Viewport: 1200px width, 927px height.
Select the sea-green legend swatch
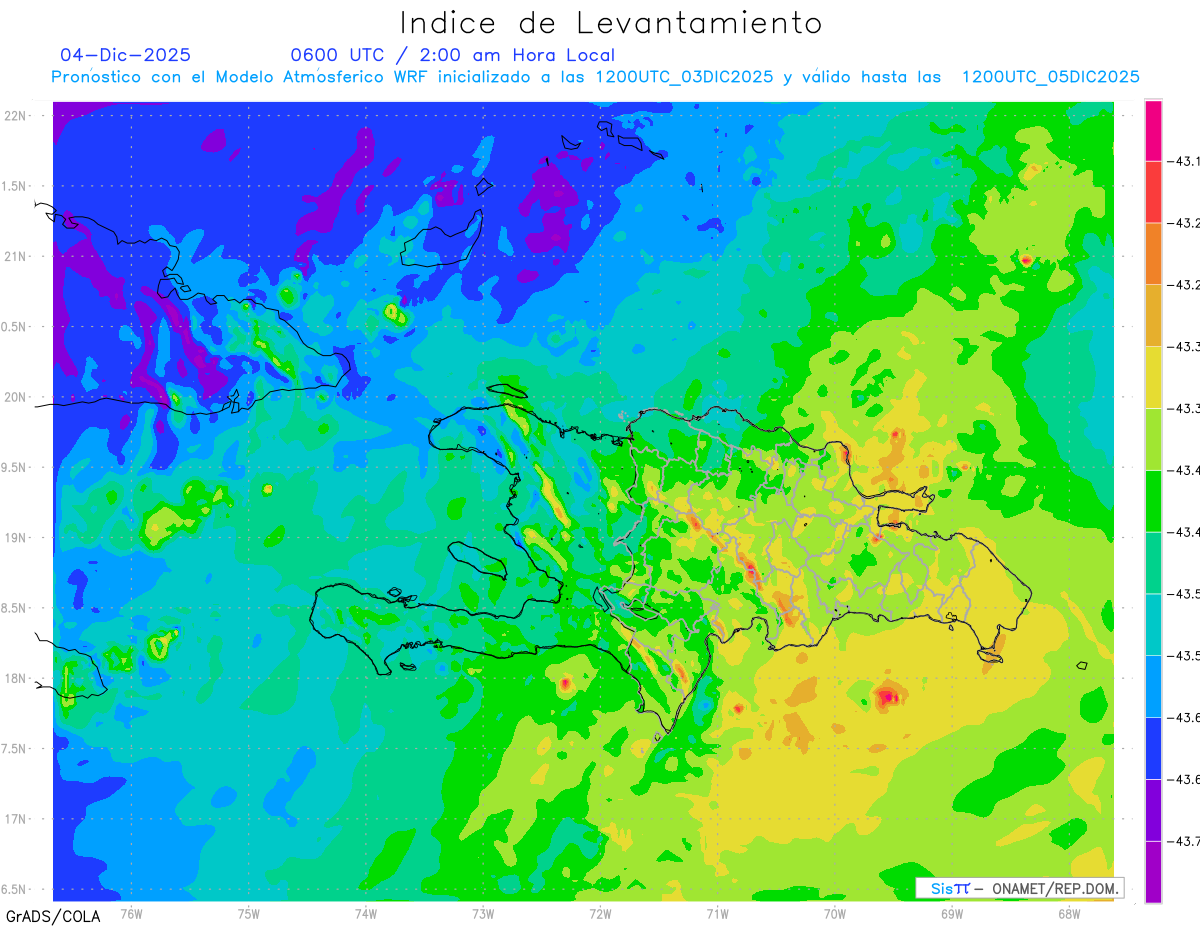(1153, 563)
